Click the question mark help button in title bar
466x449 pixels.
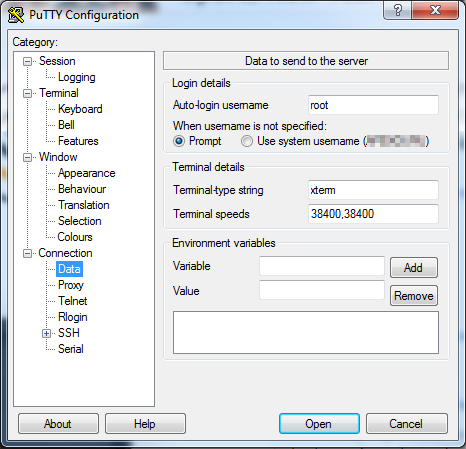tap(397, 10)
